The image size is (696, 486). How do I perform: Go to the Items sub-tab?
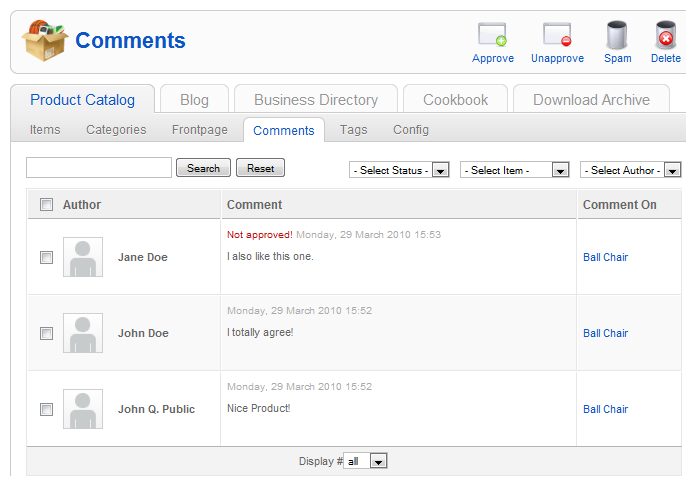[45, 130]
